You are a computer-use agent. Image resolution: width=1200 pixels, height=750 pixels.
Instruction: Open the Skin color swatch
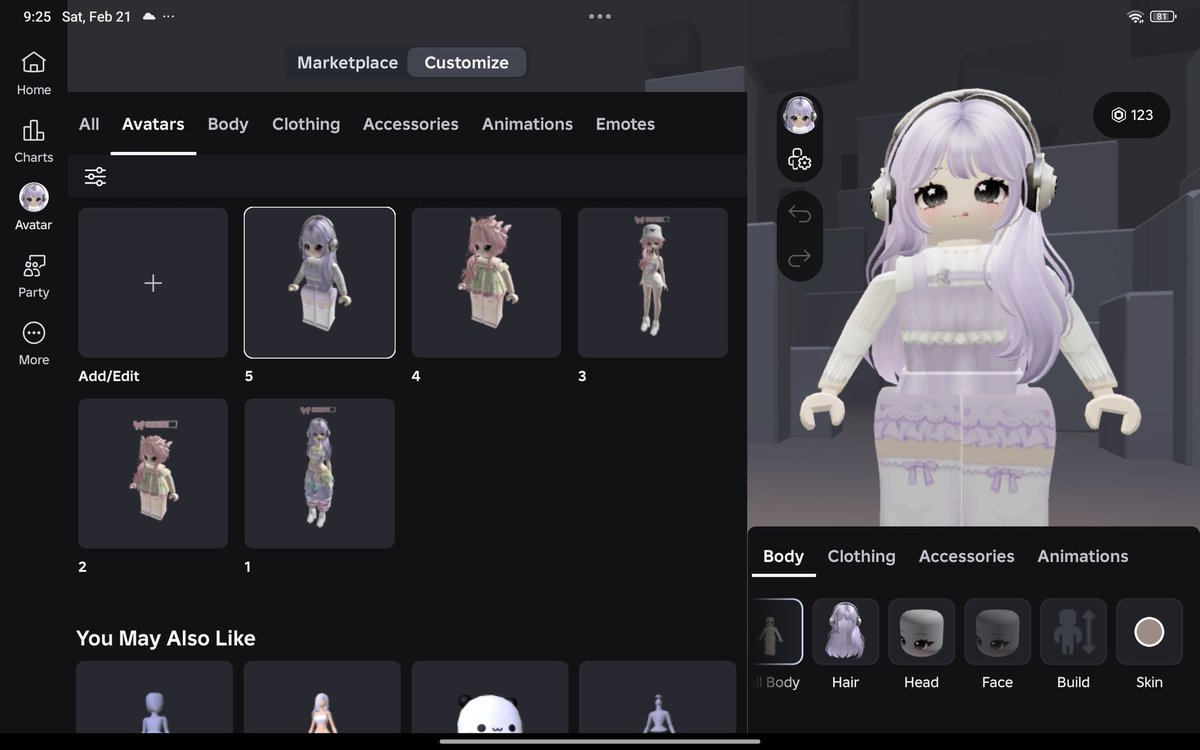click(x=1149, y=632)
